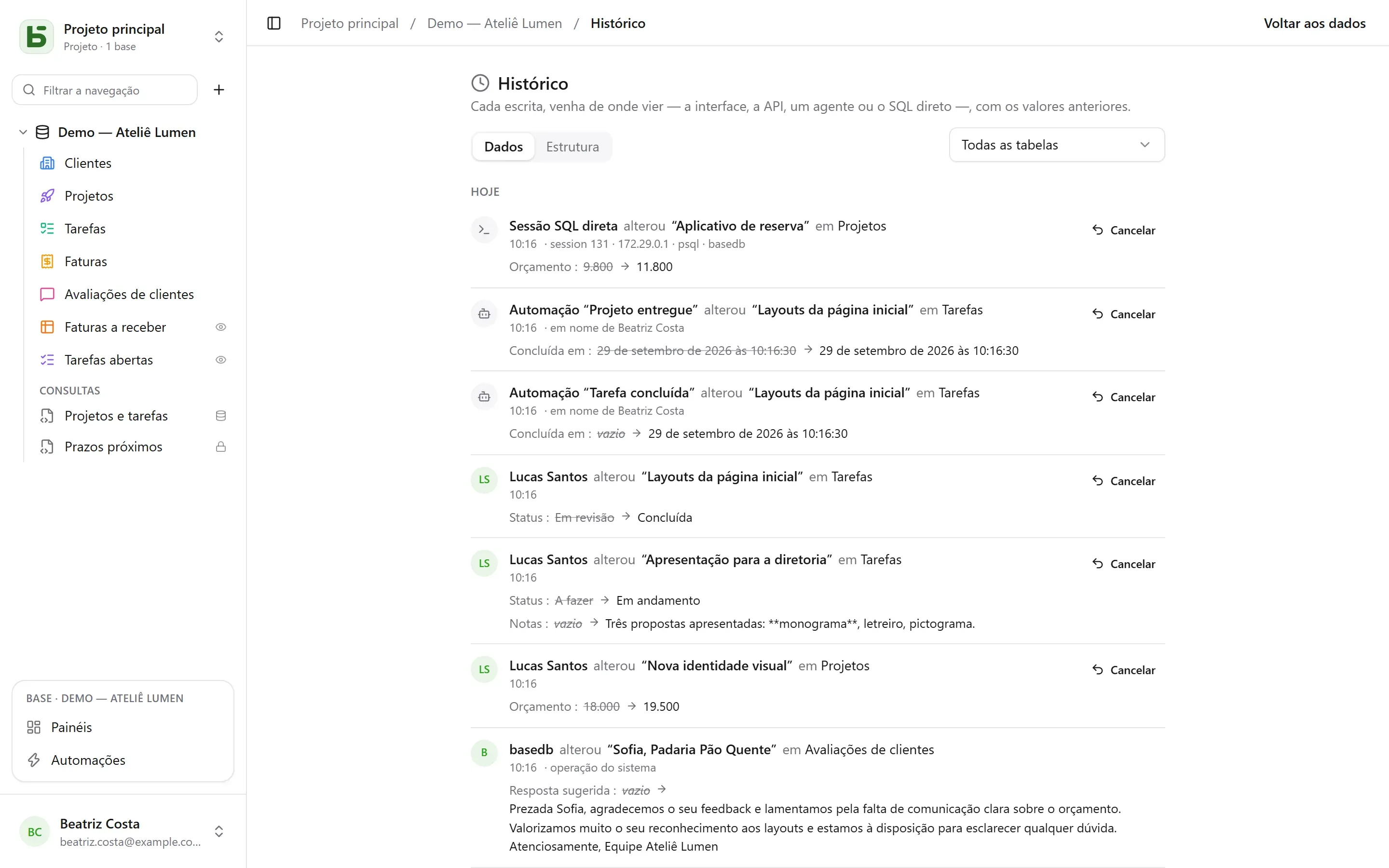Click the Tarefas checklist icon in sidebar

click(47, 229)
